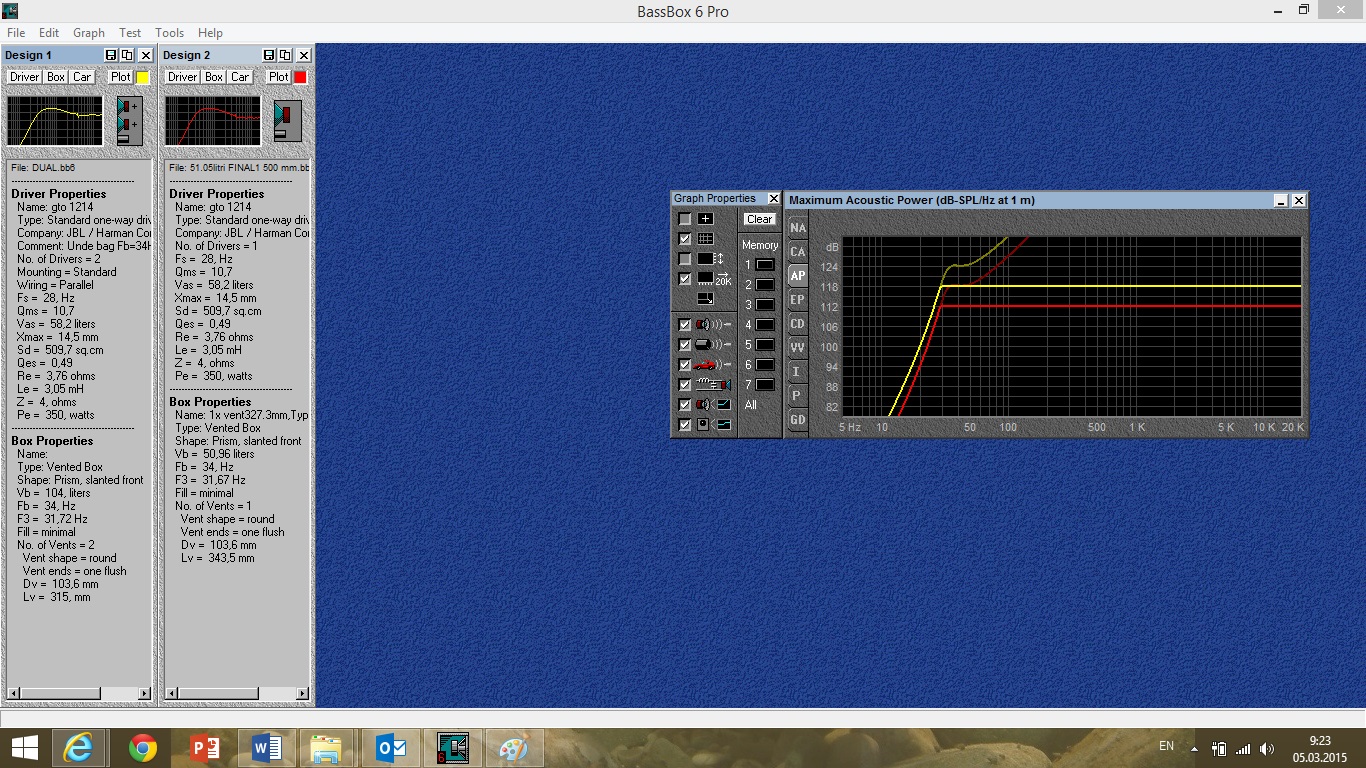Click the duplicate icon for Design 2

point(286,55)
